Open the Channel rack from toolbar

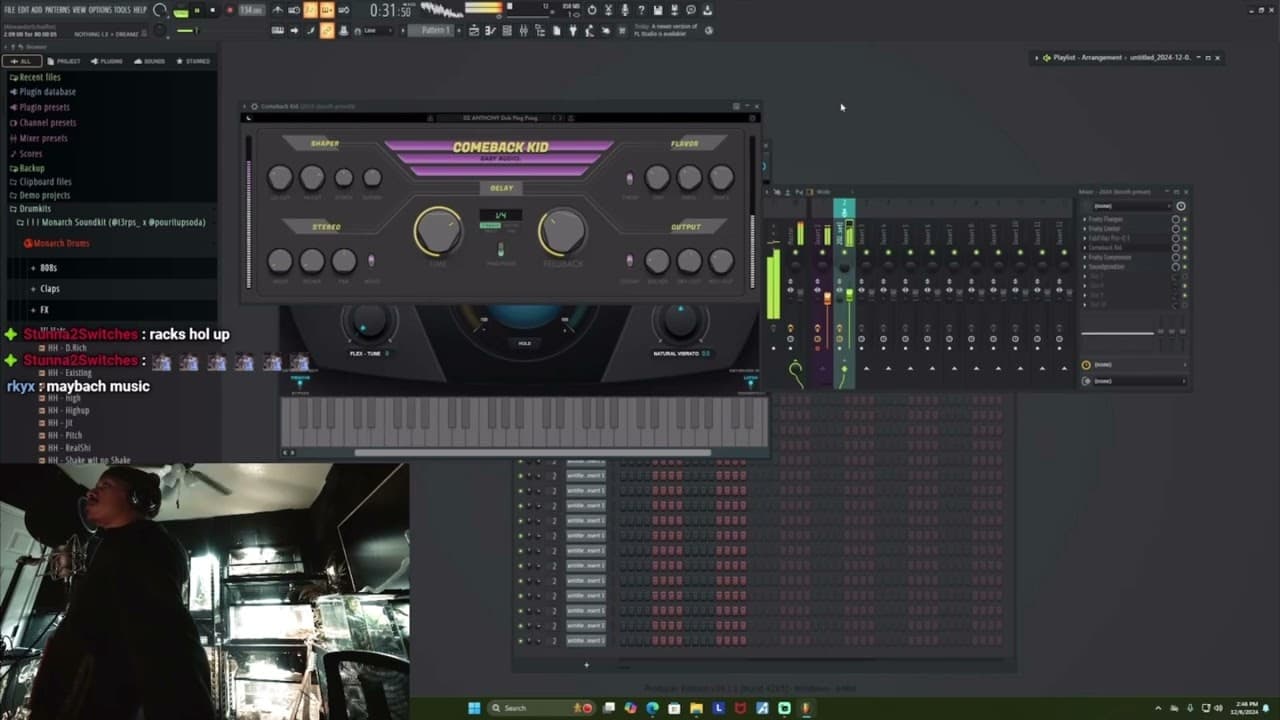click(507, 31)
